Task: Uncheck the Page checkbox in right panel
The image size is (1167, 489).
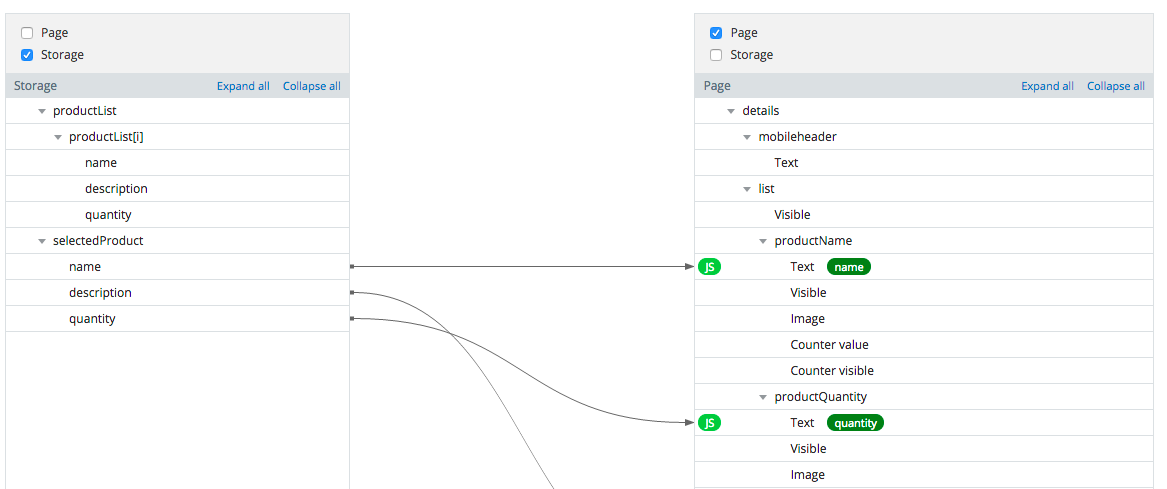Action: 716,33
